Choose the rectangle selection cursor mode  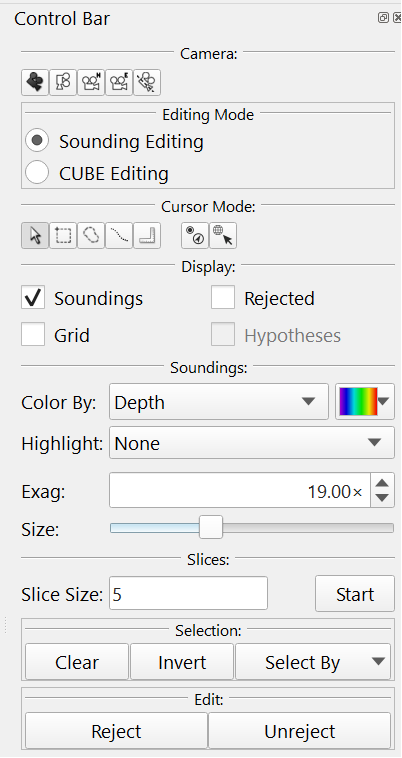(x=63, y=235)
